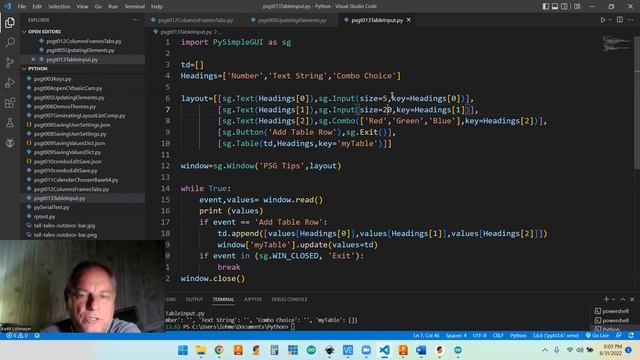Click the terminal command prompt line
Image resolution: width=640 pixels, height=360 pixels.
(229, 327)
